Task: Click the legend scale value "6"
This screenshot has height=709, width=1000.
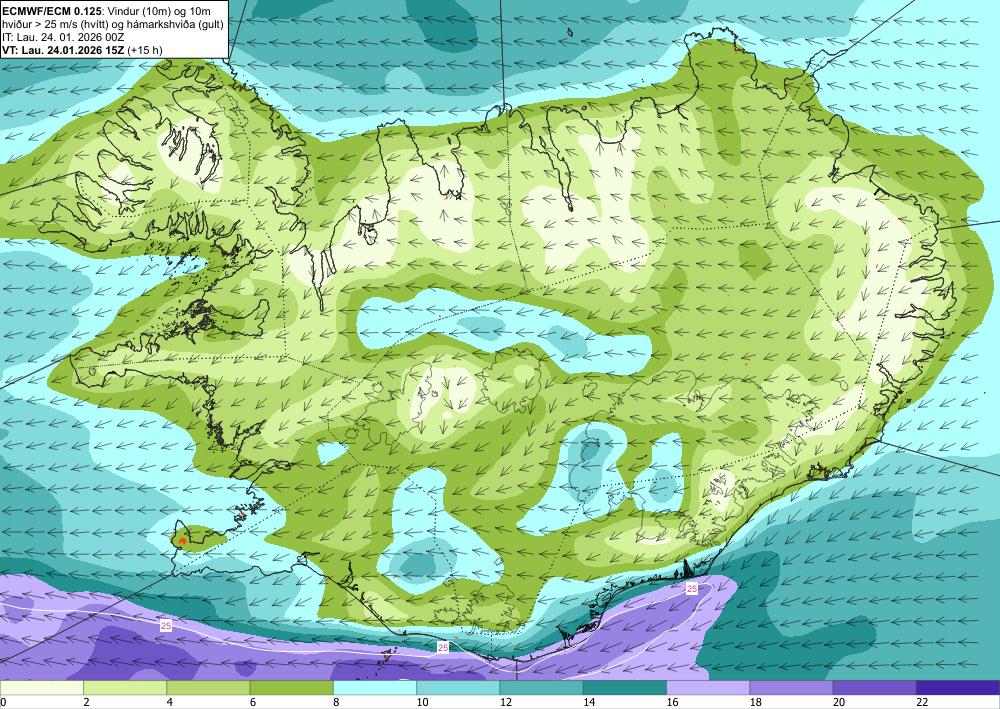Action: (x=253, y=703)
